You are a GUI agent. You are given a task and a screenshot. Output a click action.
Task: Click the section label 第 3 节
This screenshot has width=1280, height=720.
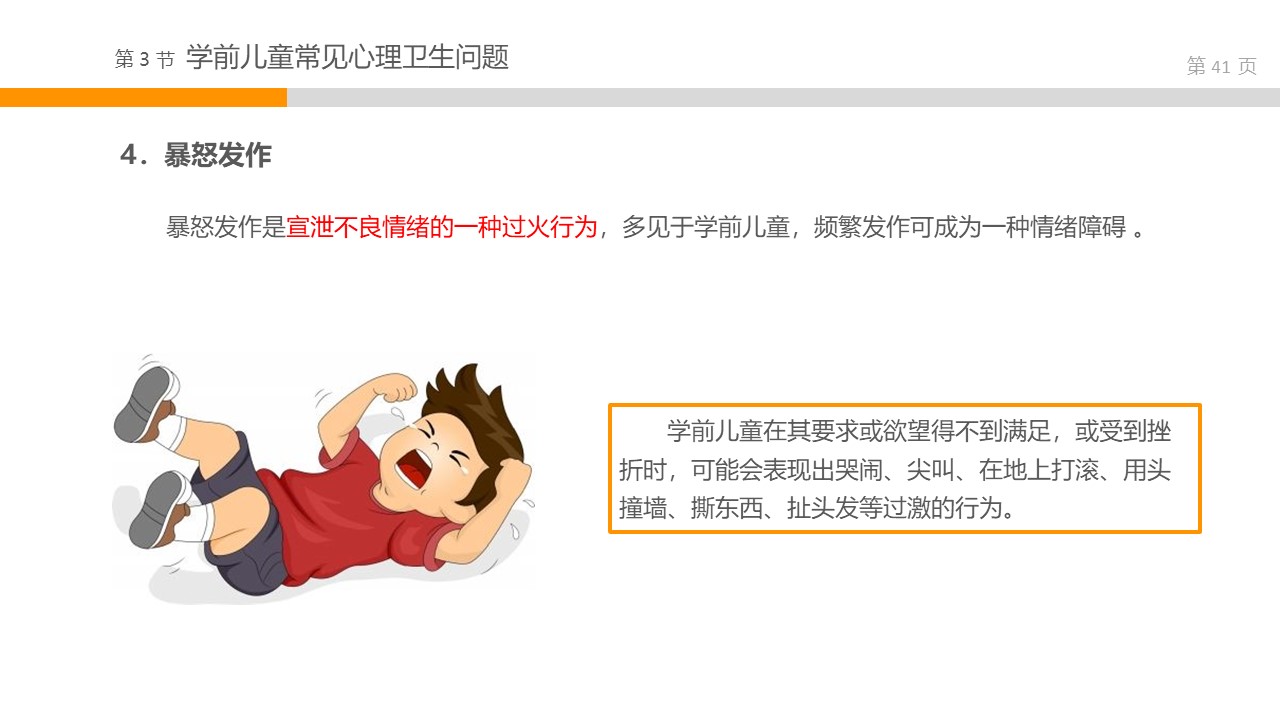[x=145, y=60]
